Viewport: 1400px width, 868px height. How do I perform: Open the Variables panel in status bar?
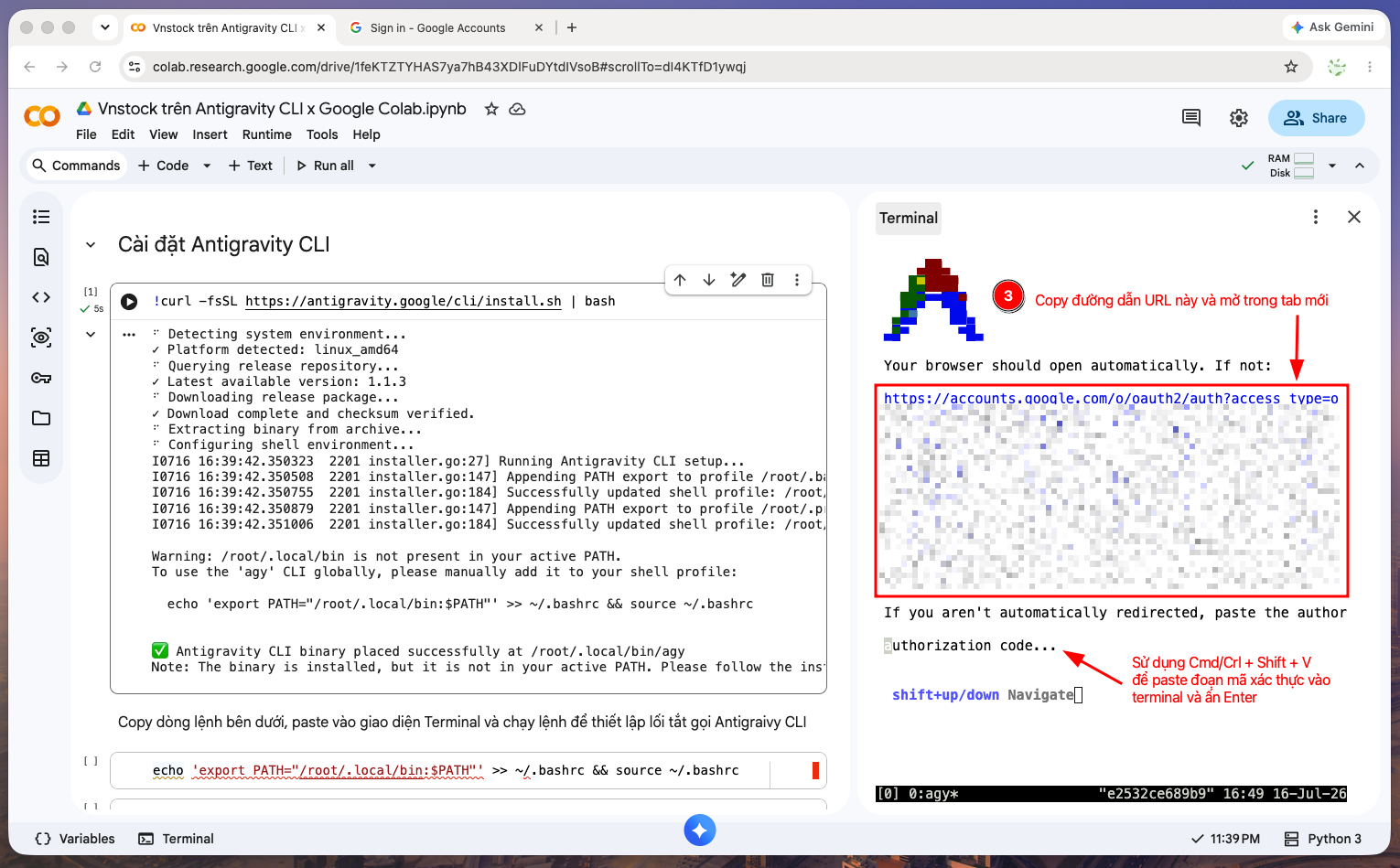[x=75, y=839]
